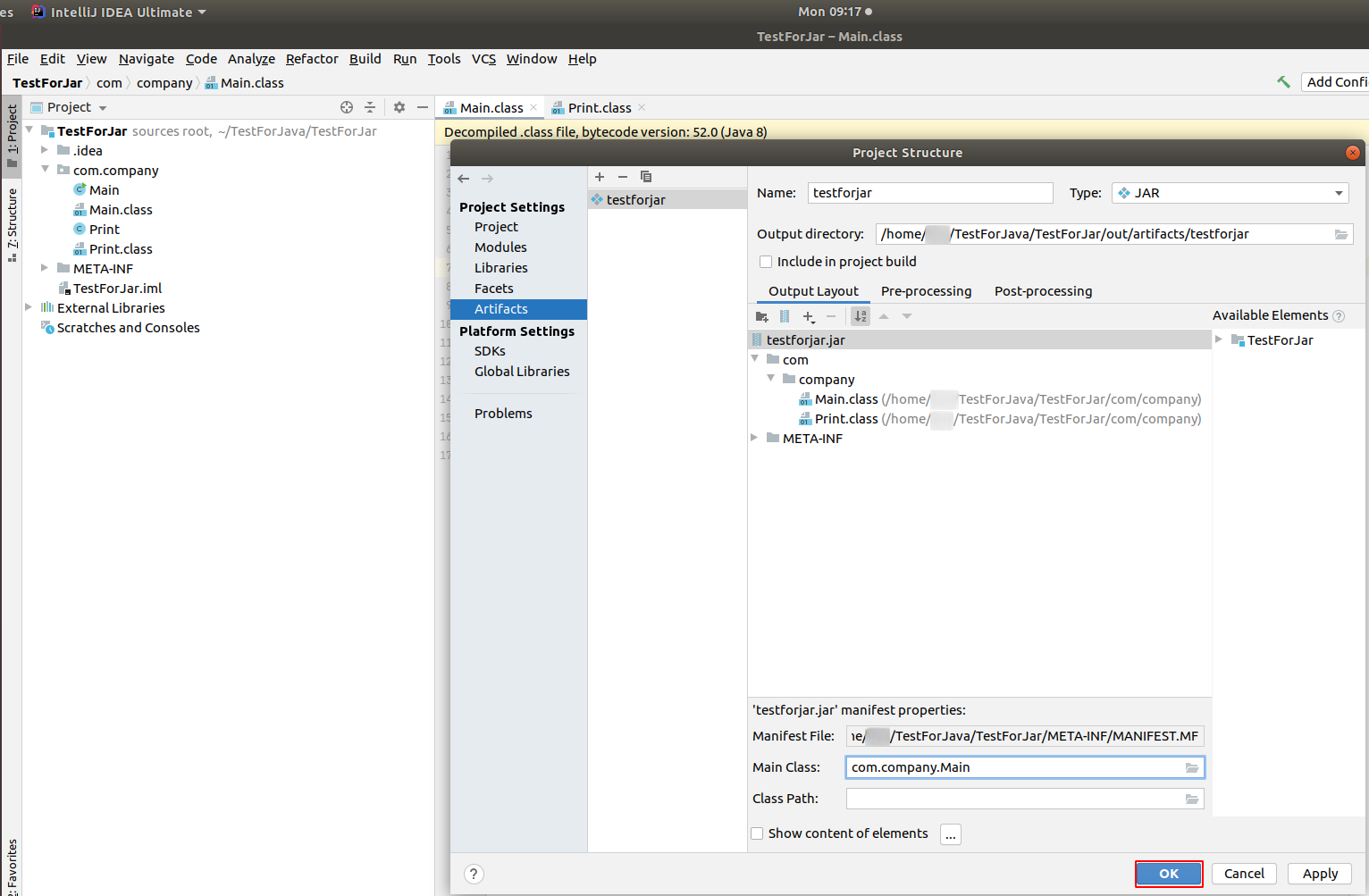This screenshot has height=896, width=1369.
Task: Select Main.class in the Project tree
Action: click(x=121, y=210)
